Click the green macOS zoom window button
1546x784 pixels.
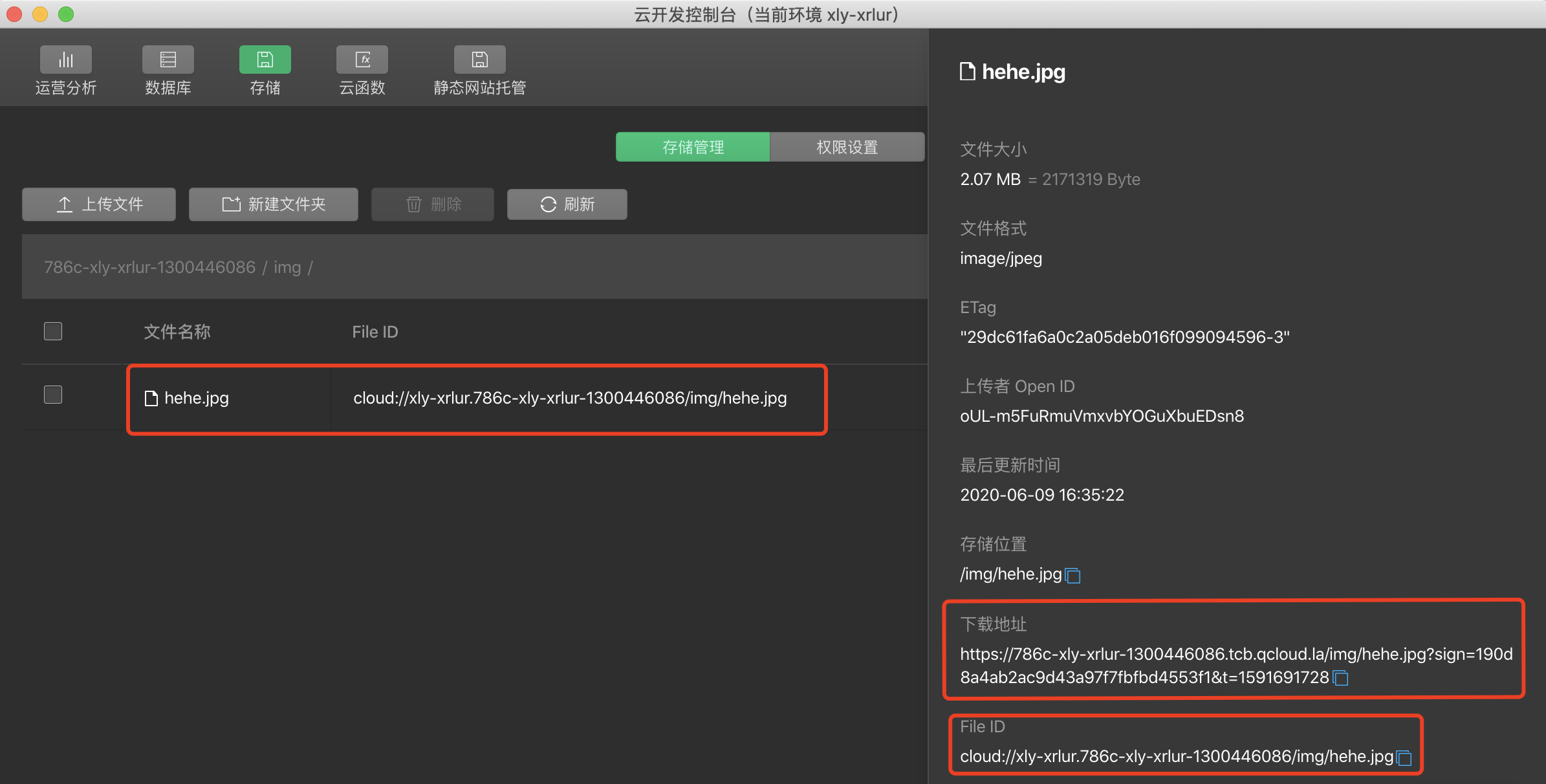[x=66, y=14]
